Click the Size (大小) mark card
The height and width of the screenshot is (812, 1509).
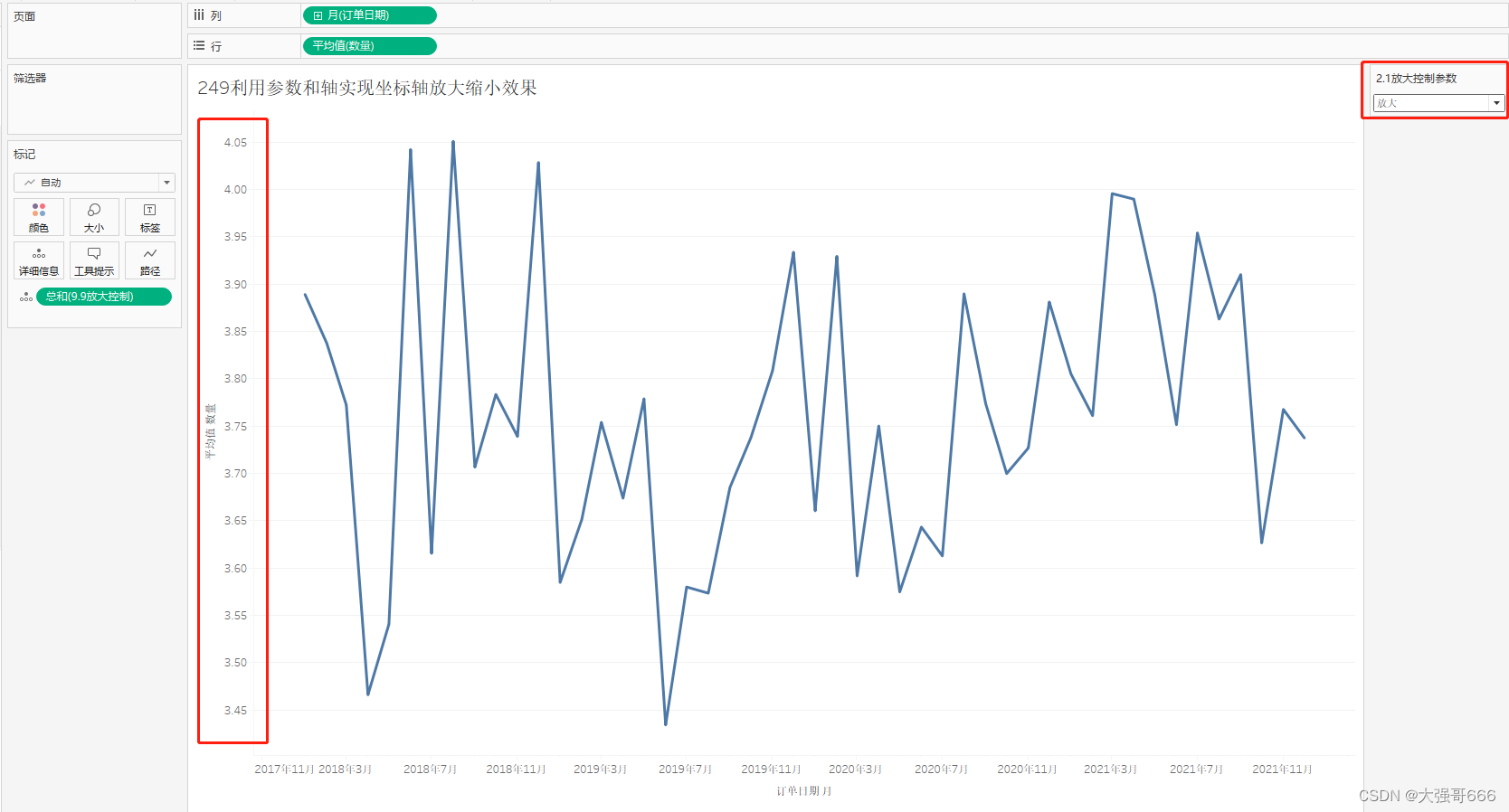click(94, 217)
